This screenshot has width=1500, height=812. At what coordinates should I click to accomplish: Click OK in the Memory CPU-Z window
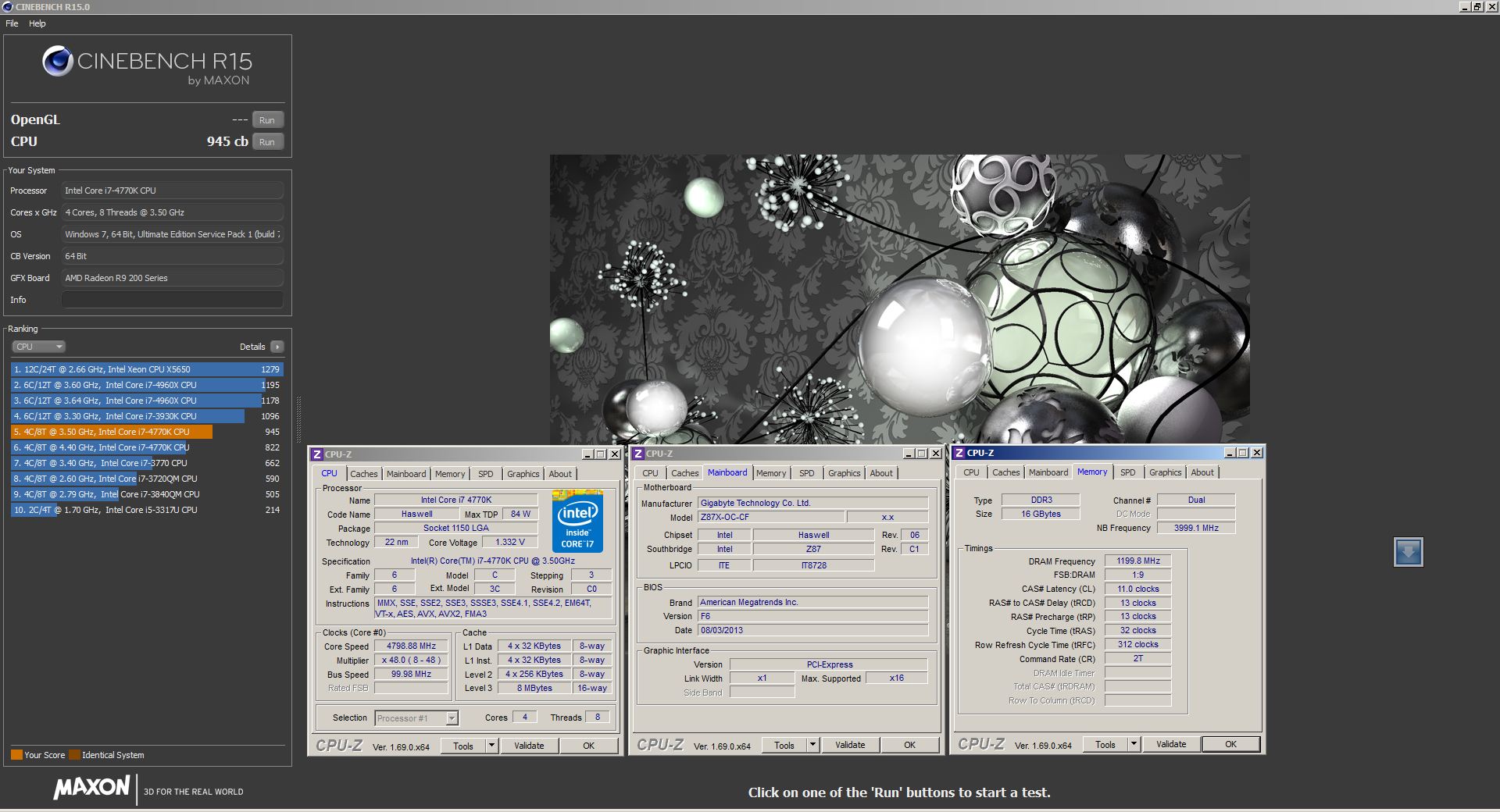coord(1230,744)
